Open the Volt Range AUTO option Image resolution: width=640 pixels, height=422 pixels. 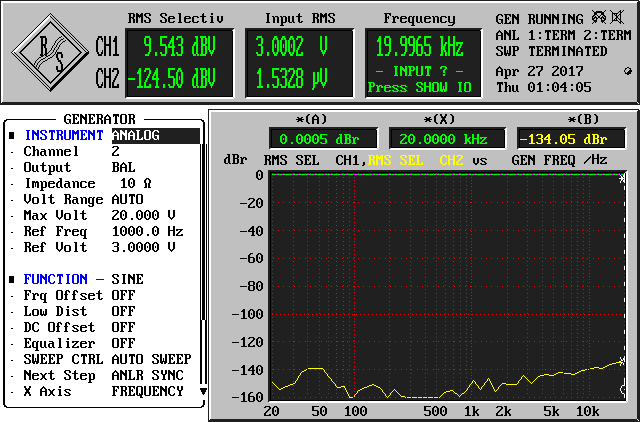click(127, 199)
